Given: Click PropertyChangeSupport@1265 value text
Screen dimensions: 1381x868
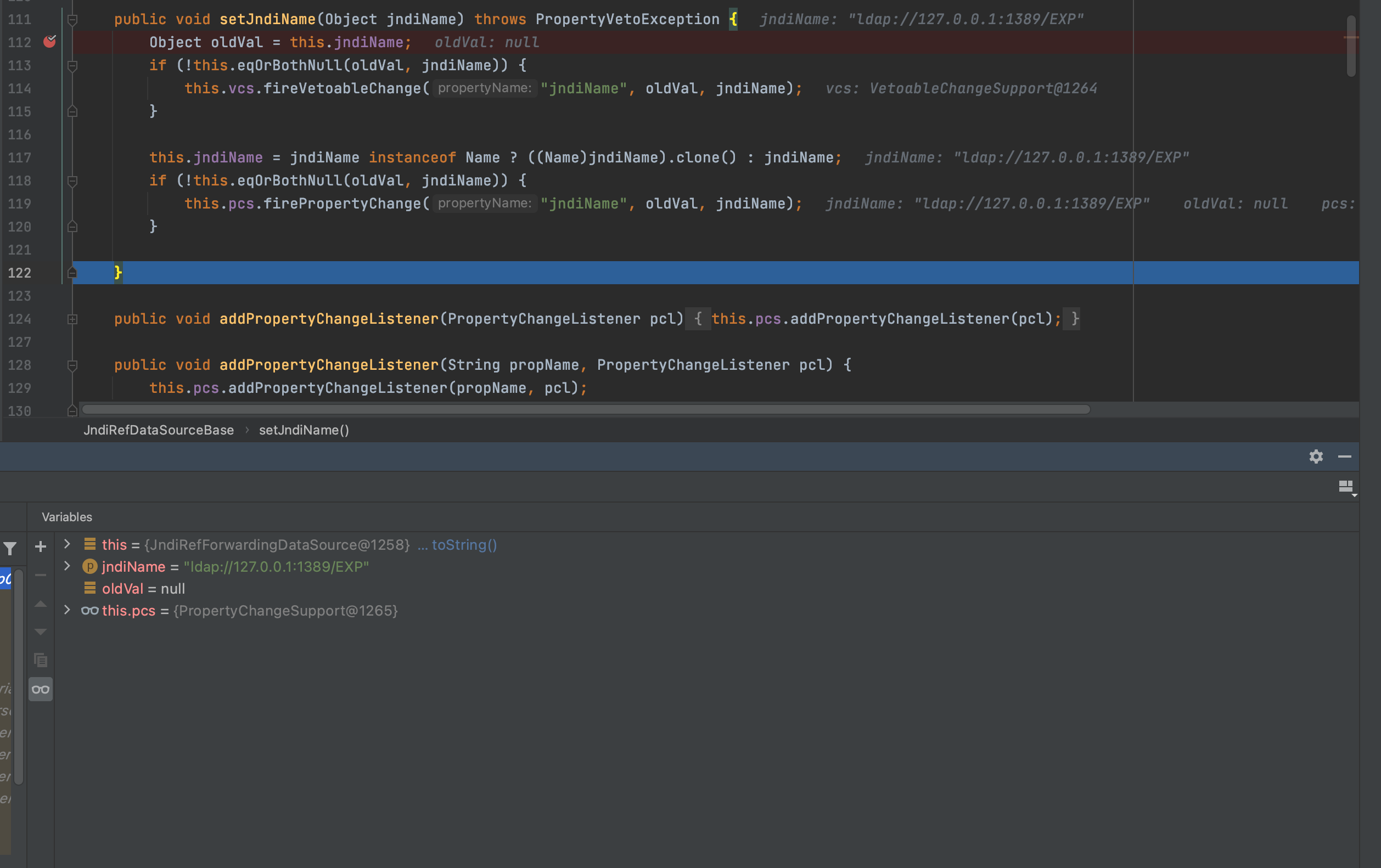Looking at the screenshot, I should pyautogui.click(x=285, y=611).
